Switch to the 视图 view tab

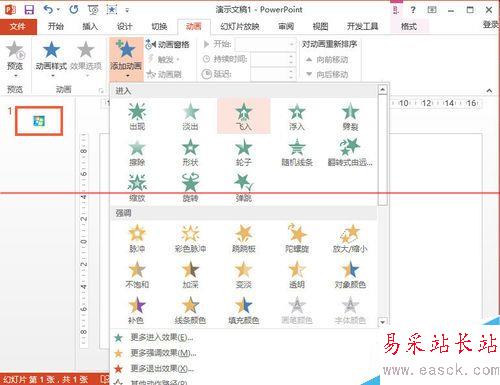[320, 26]
